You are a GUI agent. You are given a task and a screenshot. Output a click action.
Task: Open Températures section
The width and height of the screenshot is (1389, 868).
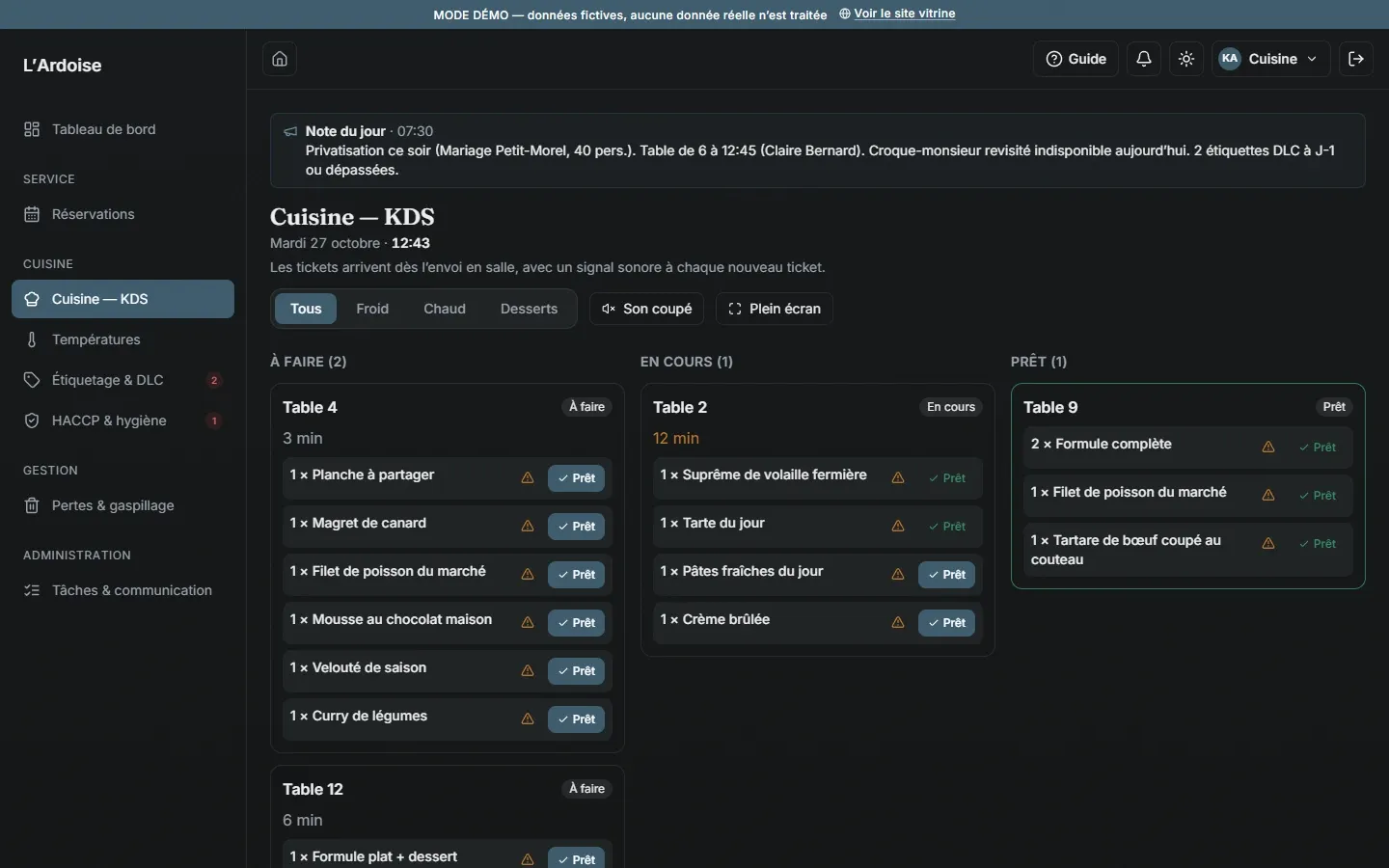123,339
